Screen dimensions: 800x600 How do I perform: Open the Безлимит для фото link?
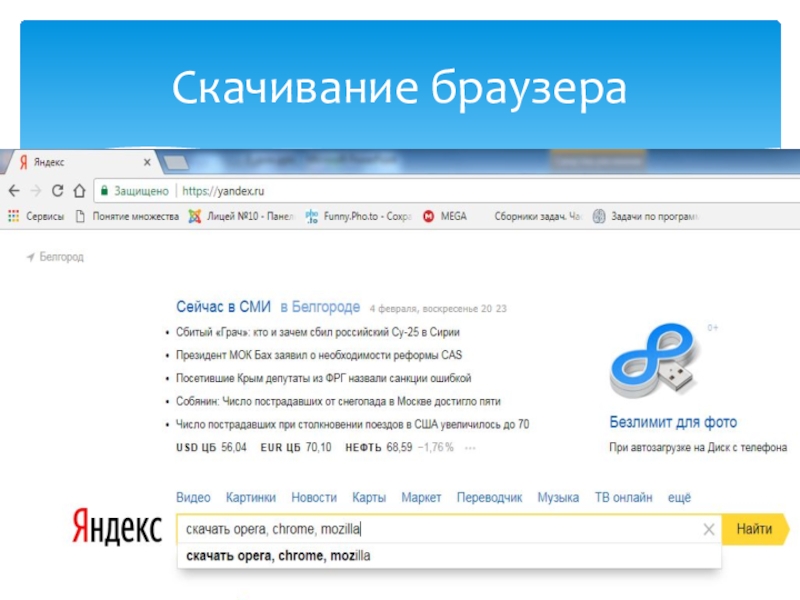[673, 422]
